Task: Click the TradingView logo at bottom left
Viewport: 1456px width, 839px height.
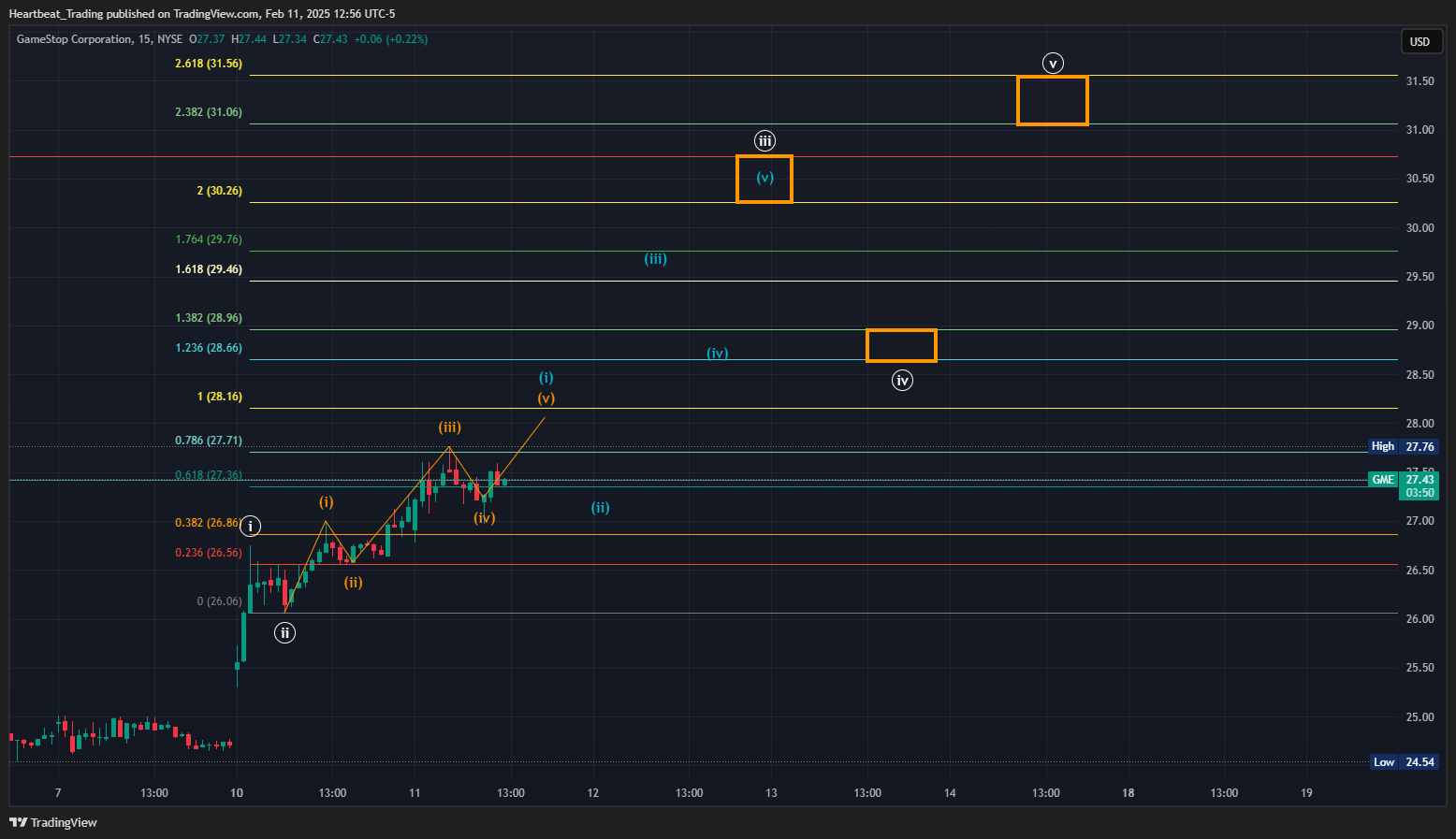Action: coord(53,823)
